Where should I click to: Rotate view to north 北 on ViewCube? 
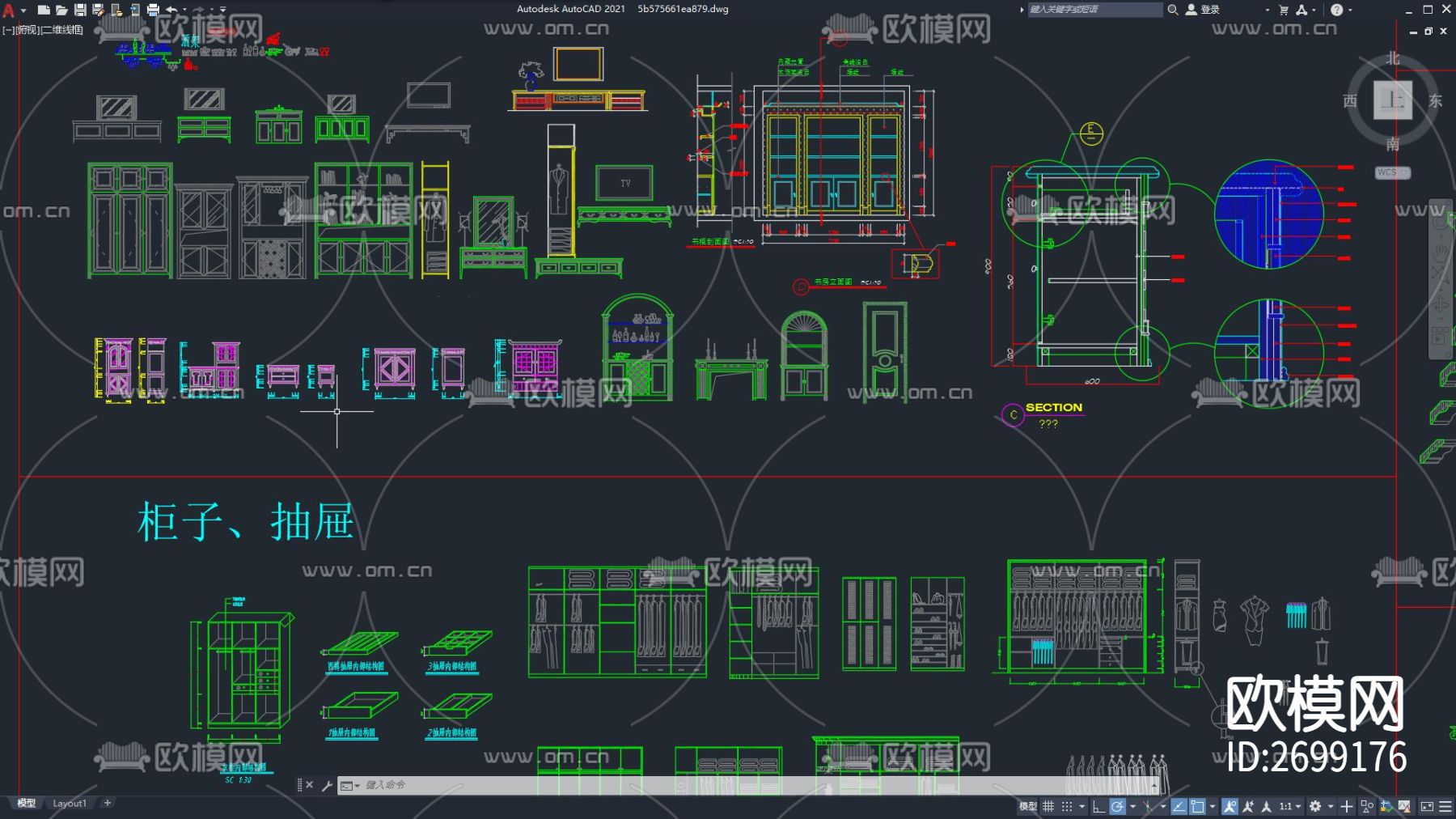pyautogui.click(x=1392, y=58)
